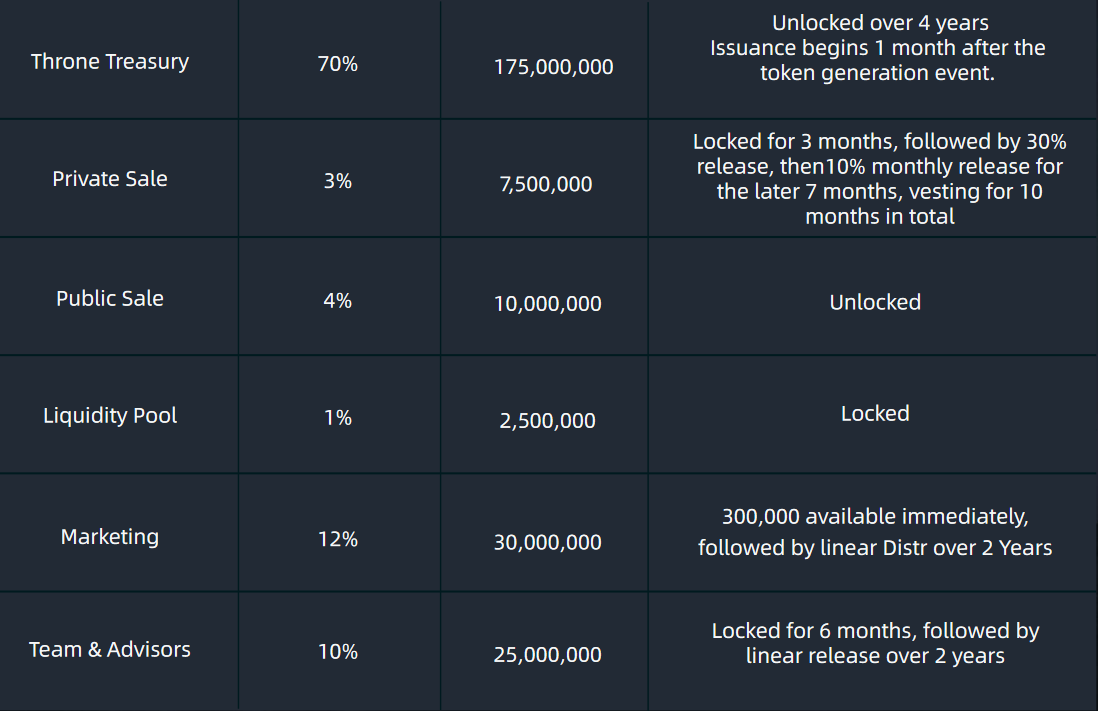Click the Team & Advisors row label
Viewport: 1098px width, 711px height.
coord(110,650)
